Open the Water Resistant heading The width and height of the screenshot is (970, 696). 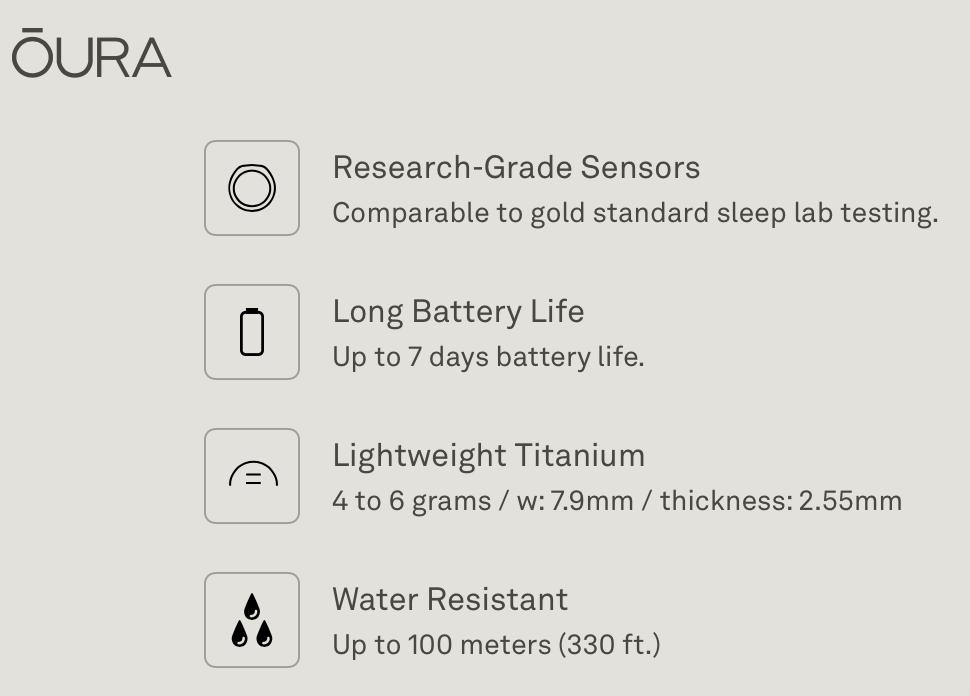point(450,600)
